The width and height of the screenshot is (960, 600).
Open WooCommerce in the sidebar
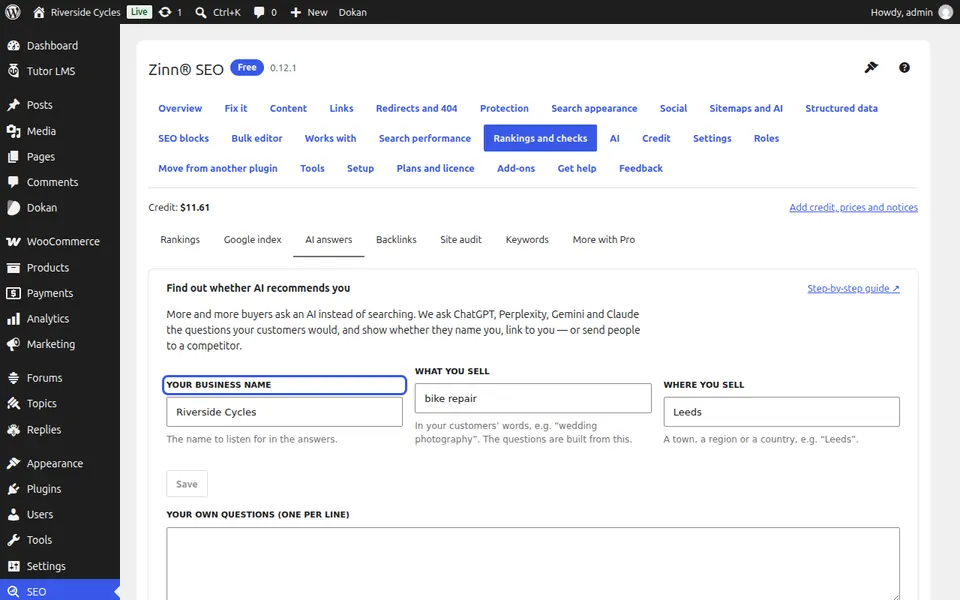pos(60,241)
